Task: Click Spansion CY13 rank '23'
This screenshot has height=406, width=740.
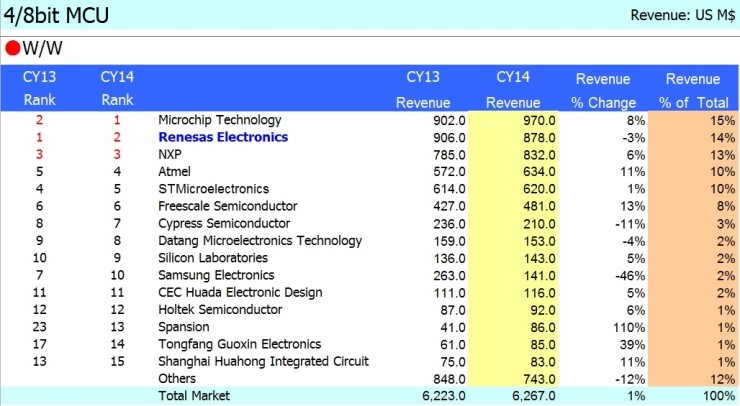Action: [x=40, y=327]
